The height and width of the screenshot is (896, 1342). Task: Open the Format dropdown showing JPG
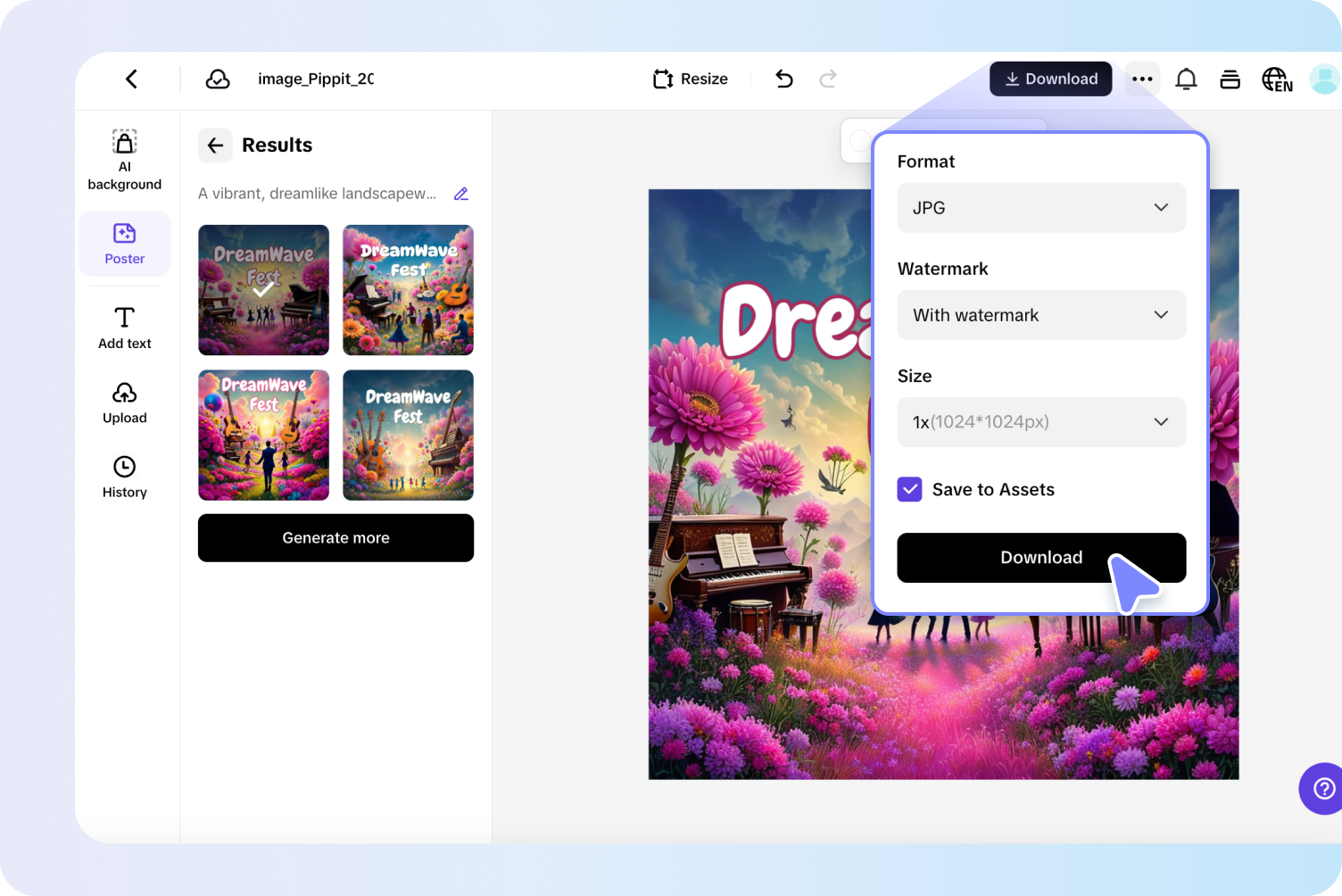tap(1041, 208)
